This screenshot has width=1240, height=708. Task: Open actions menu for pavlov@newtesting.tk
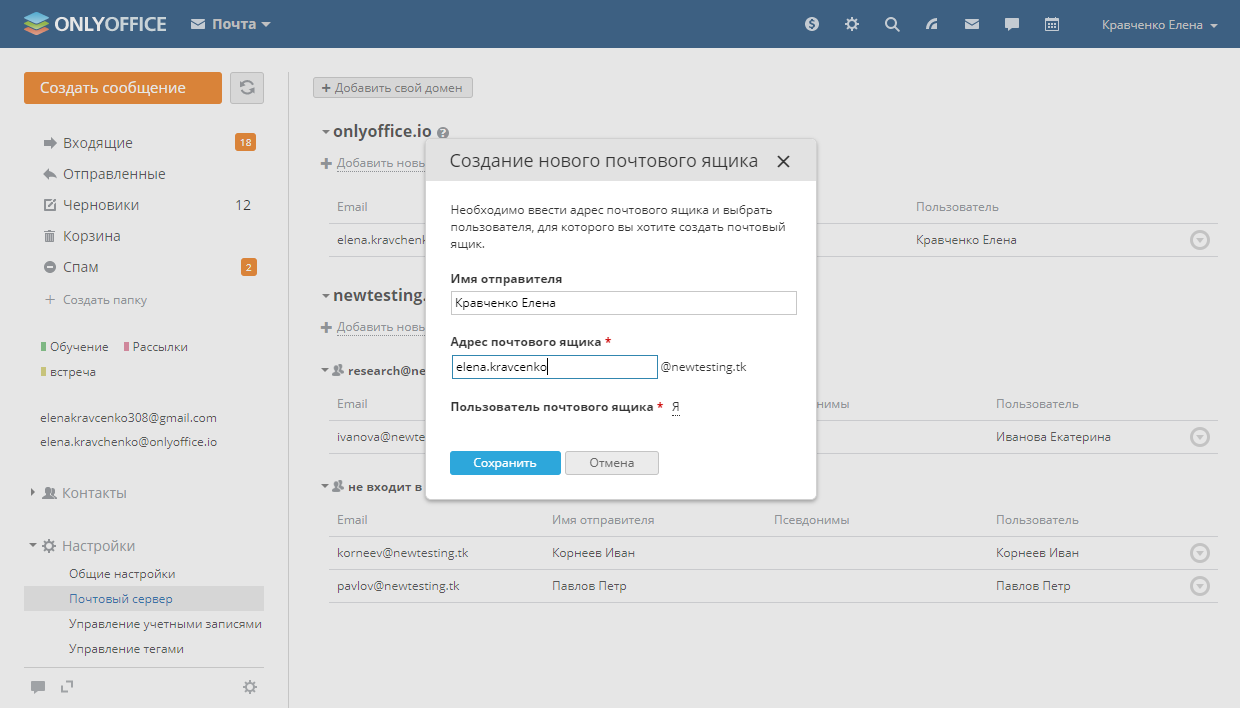(1200, 587)
